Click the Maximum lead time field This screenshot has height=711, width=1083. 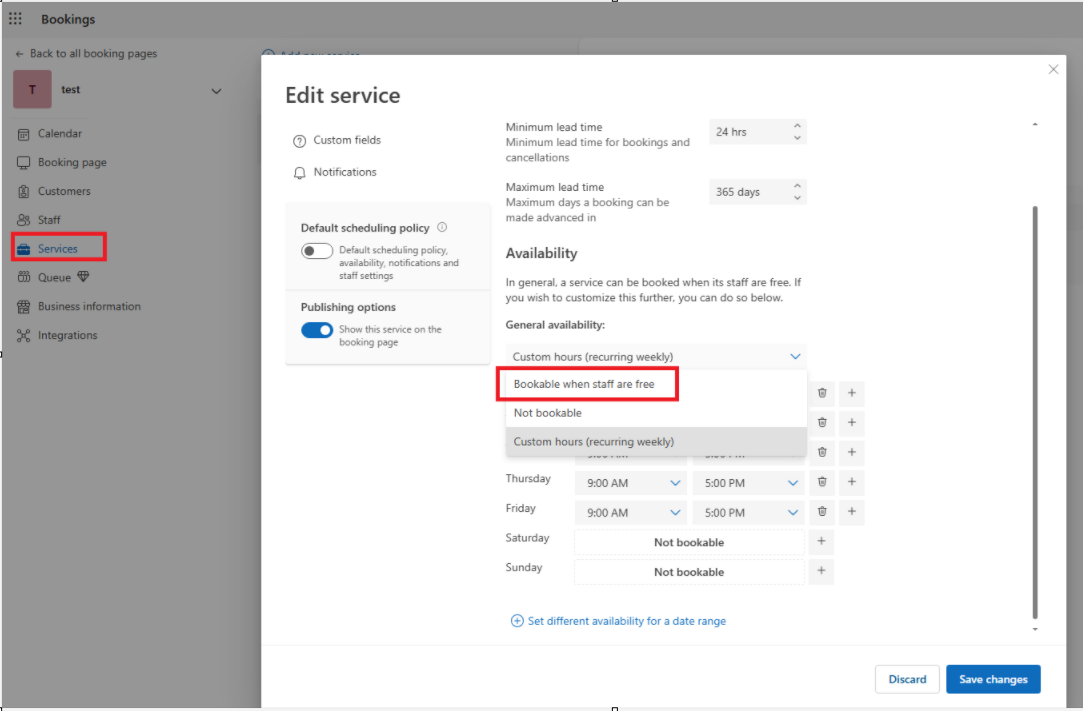point(758,192)
